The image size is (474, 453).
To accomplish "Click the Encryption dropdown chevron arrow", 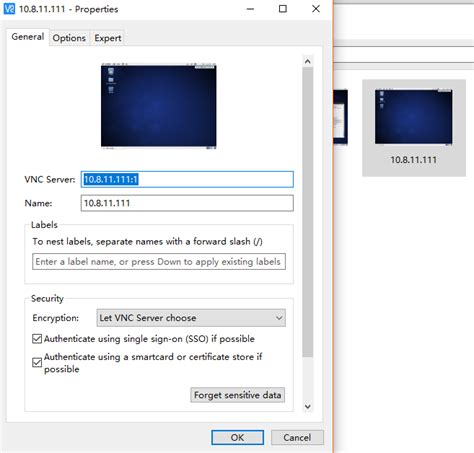I will 279,318.
